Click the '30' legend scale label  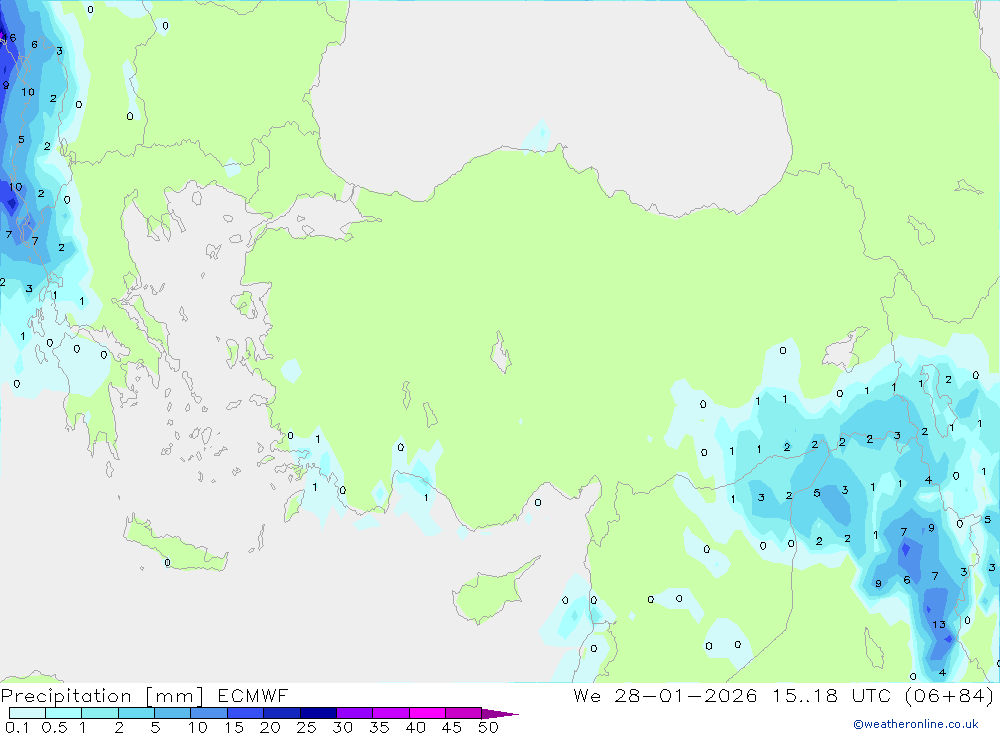[x=342, y=727]
